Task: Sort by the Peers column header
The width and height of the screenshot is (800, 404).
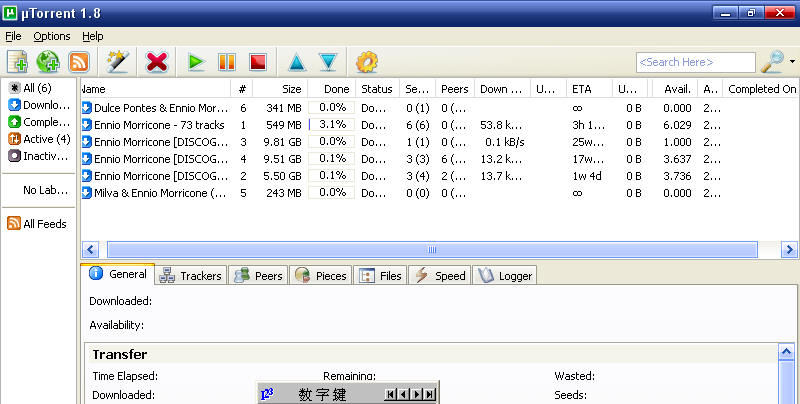Action: click(x=455, y=89)
